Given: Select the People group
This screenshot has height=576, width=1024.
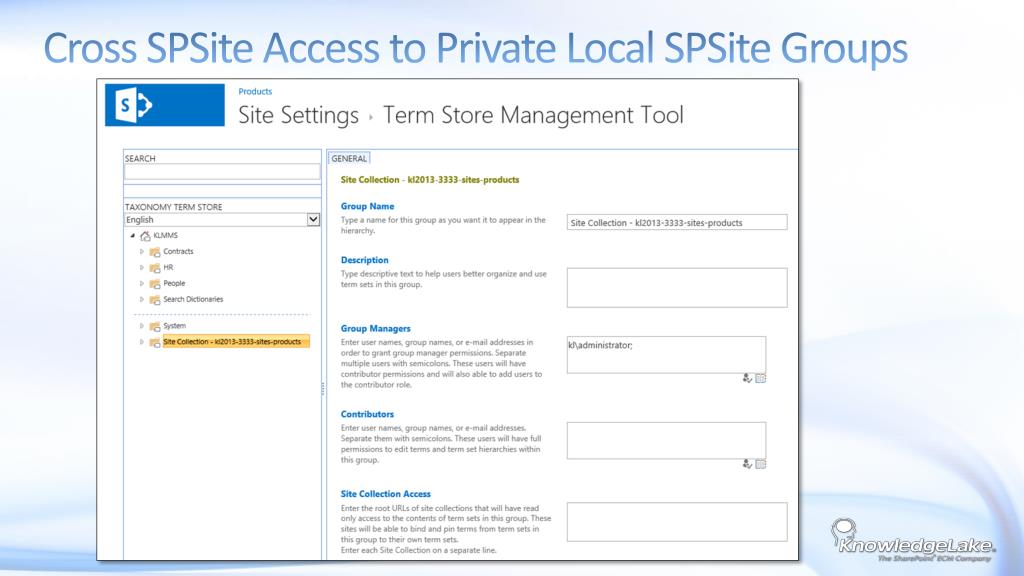Looking at the screenshot, I should [174, 283].
